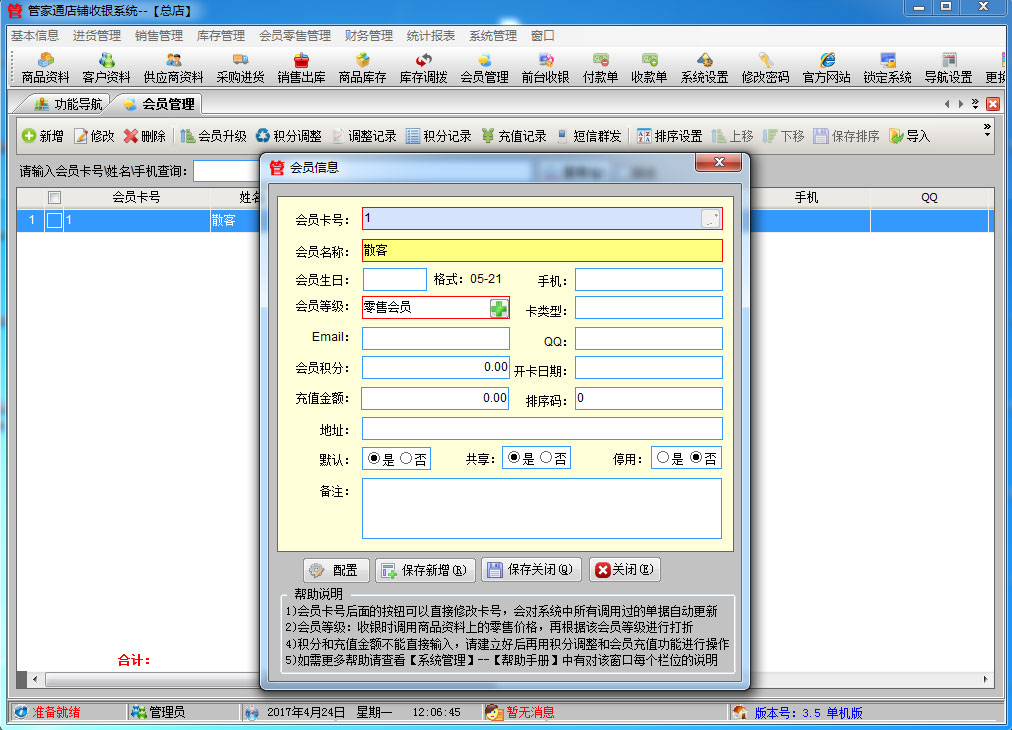
Task: Open 导航设置 toolbar icon
Action: click(x=948, y=68)
